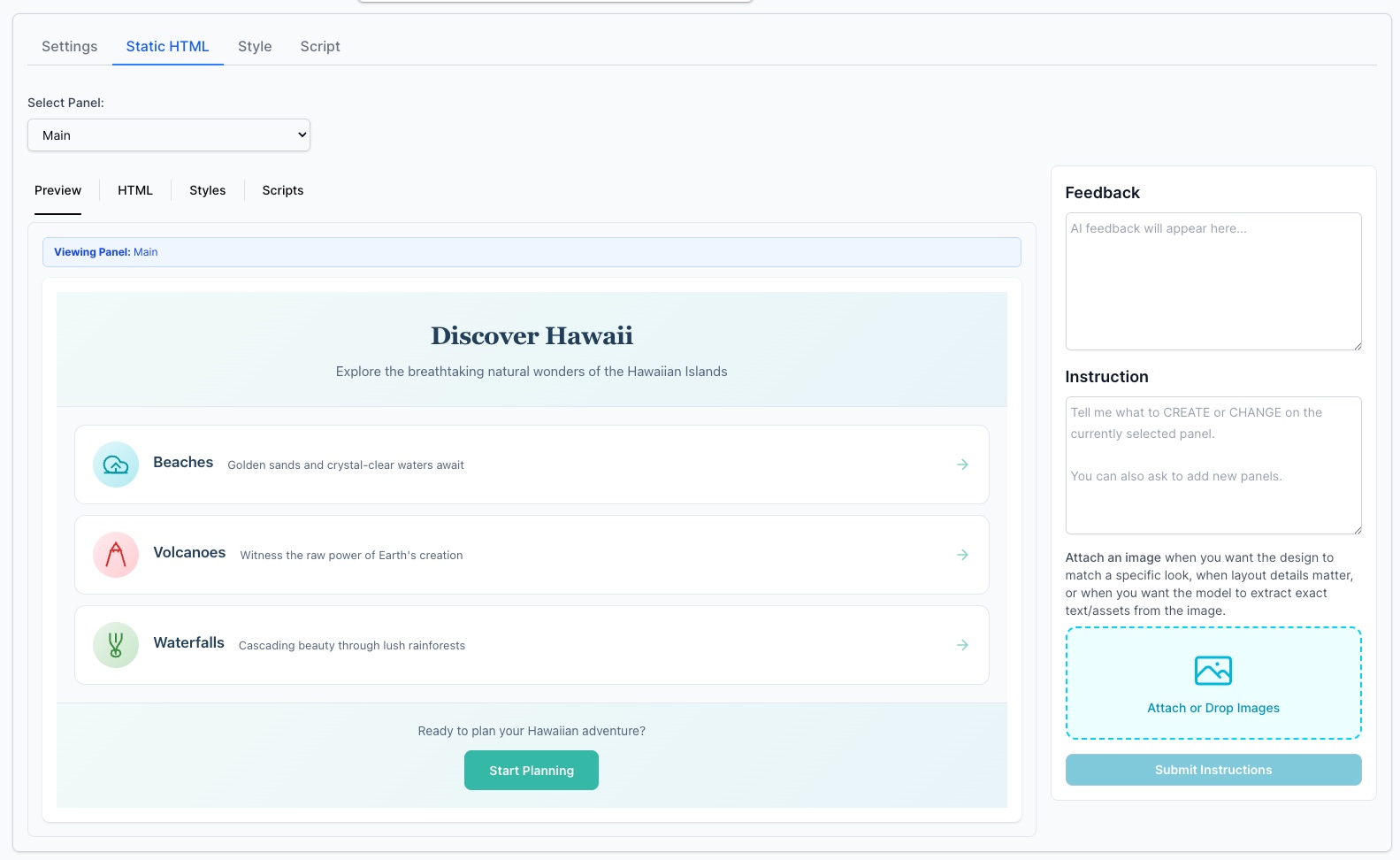This screenshot has height=860, width=1400.
Task: Click the Submit Instructions button
Action: point(1213,770)
